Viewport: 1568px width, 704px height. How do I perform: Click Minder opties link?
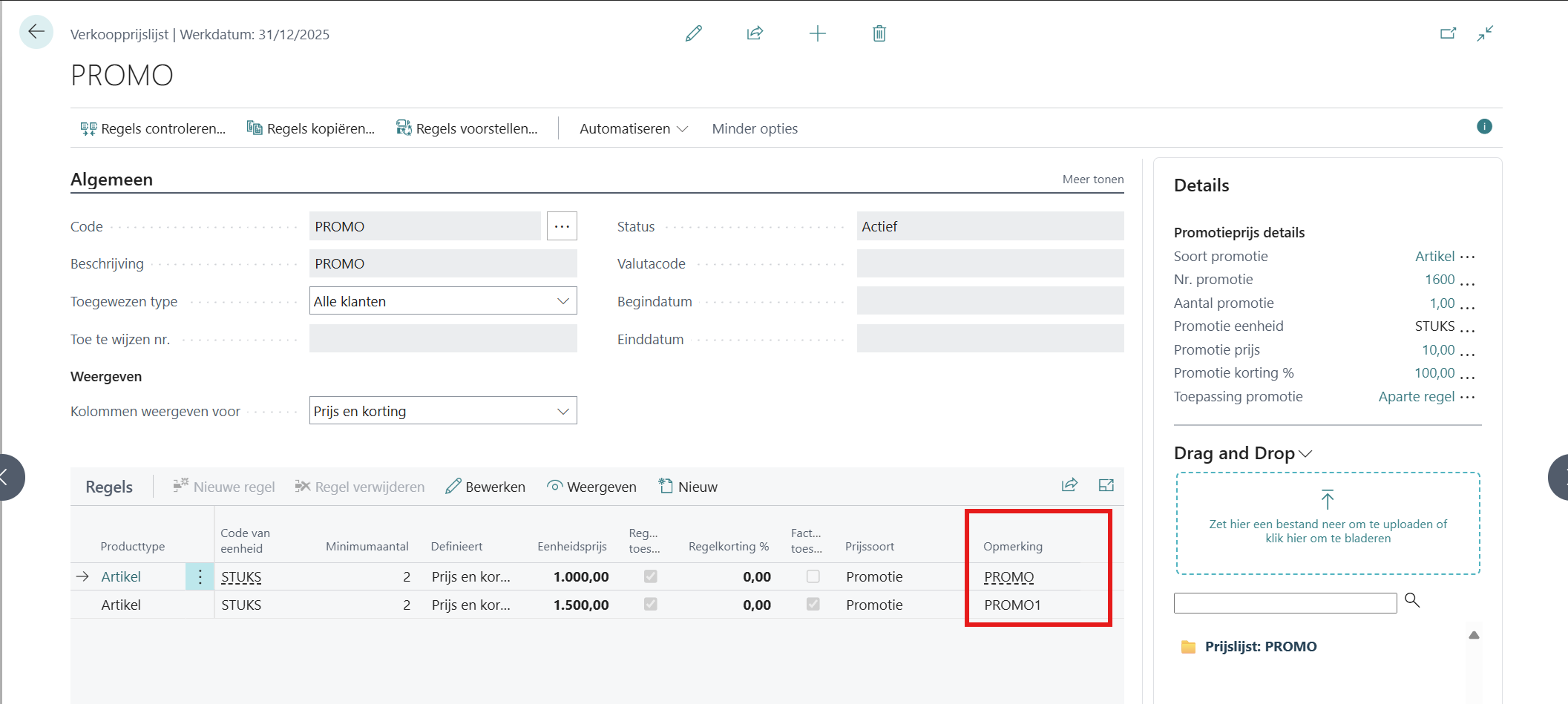[x=755, y=128]
